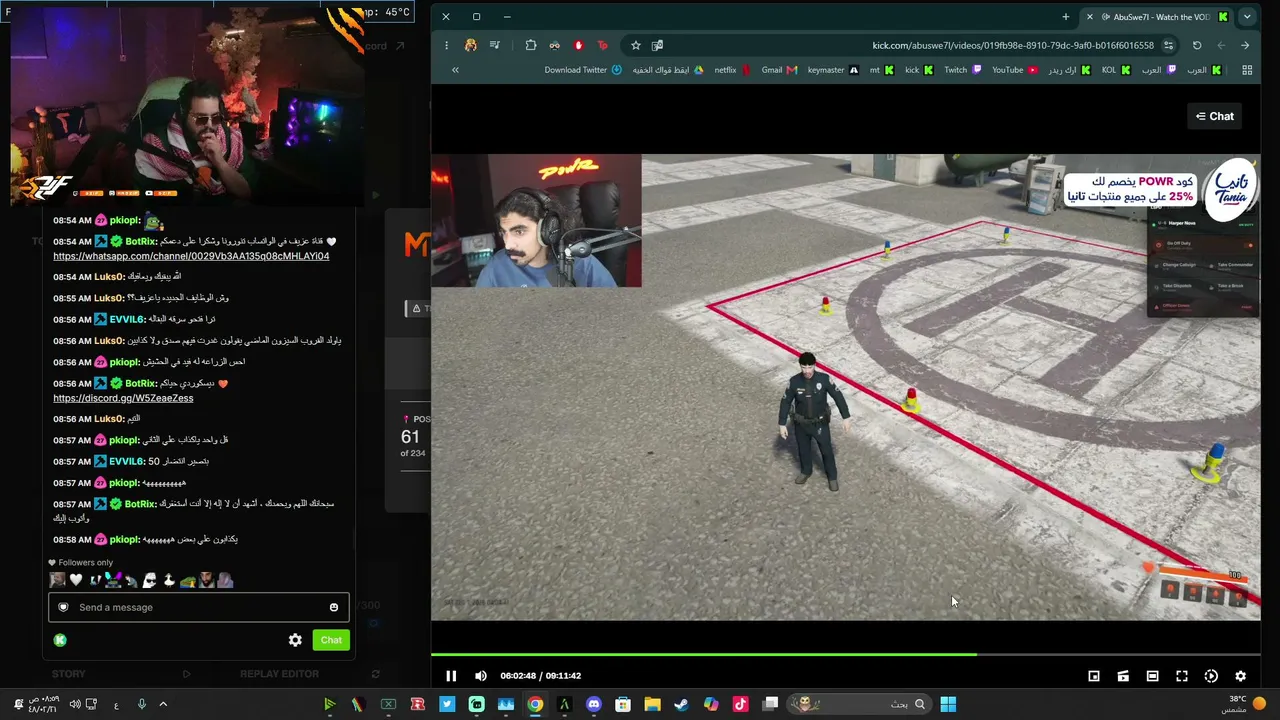Open the browser profile avatar
Viewport: 1280px width, 720px height.
(x=471, y=45)
